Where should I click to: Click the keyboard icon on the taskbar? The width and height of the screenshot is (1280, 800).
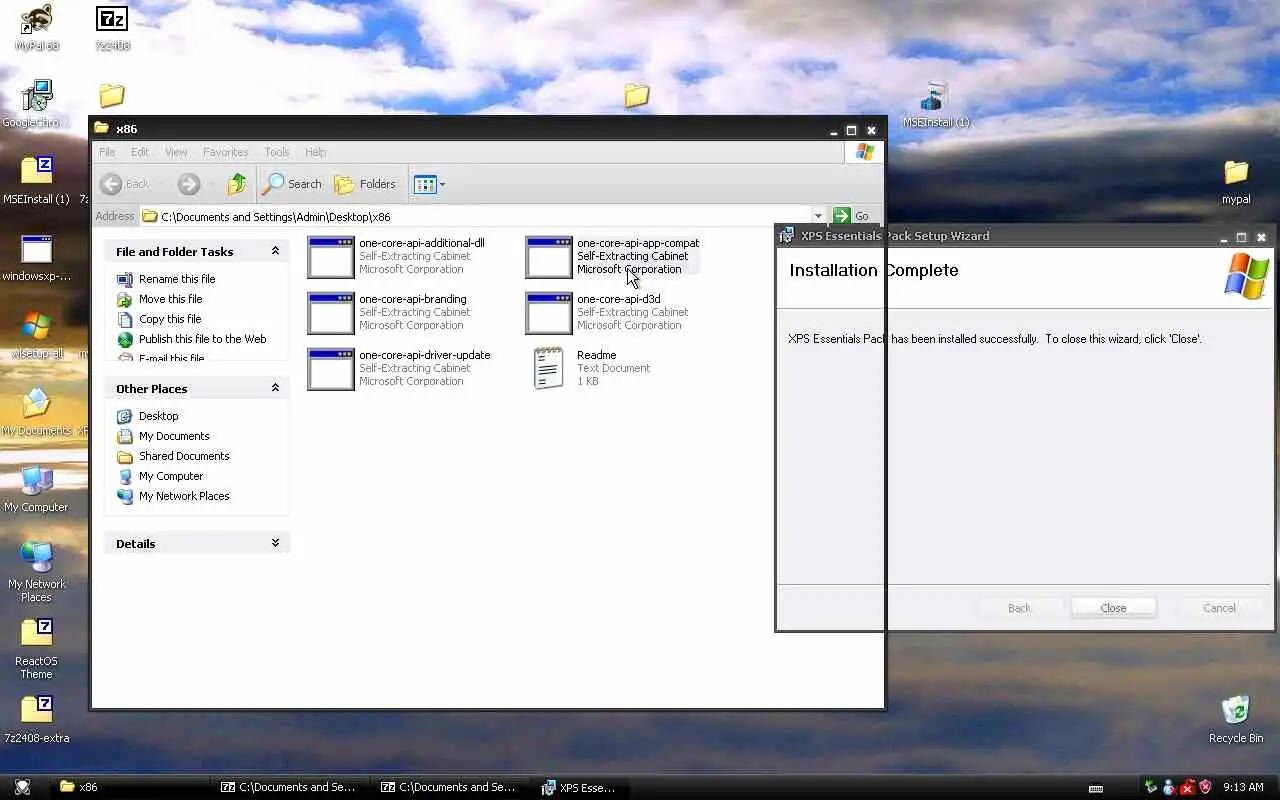[1095, 788]
